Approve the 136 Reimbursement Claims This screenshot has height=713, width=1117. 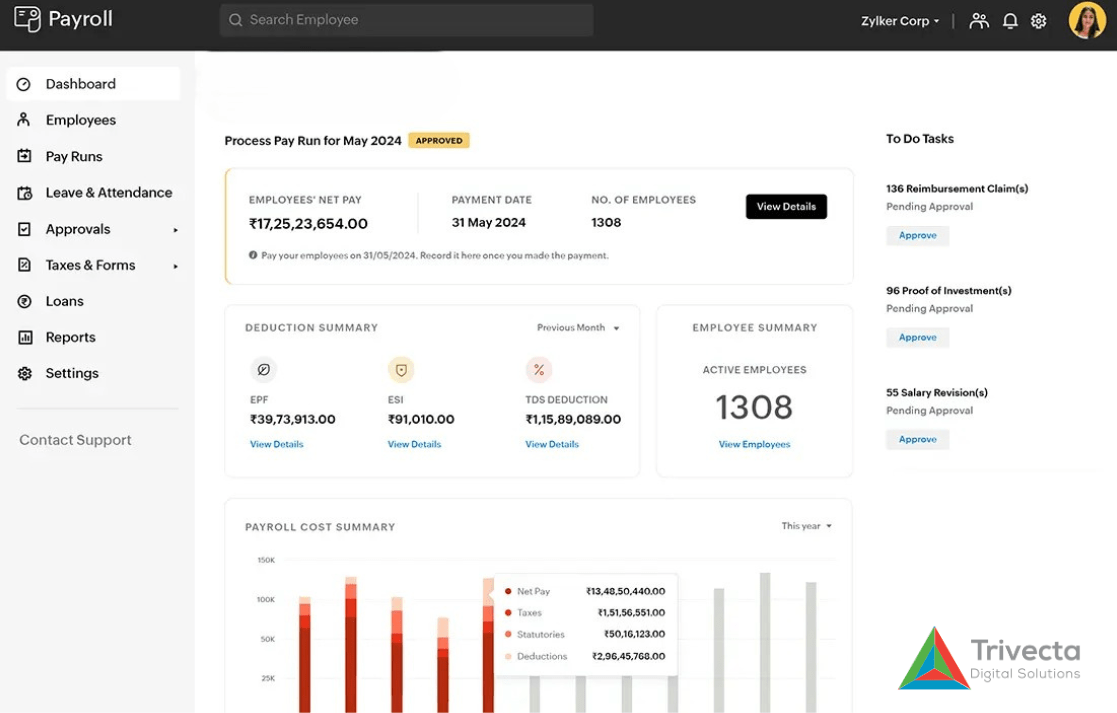click(x=917, y=236)
